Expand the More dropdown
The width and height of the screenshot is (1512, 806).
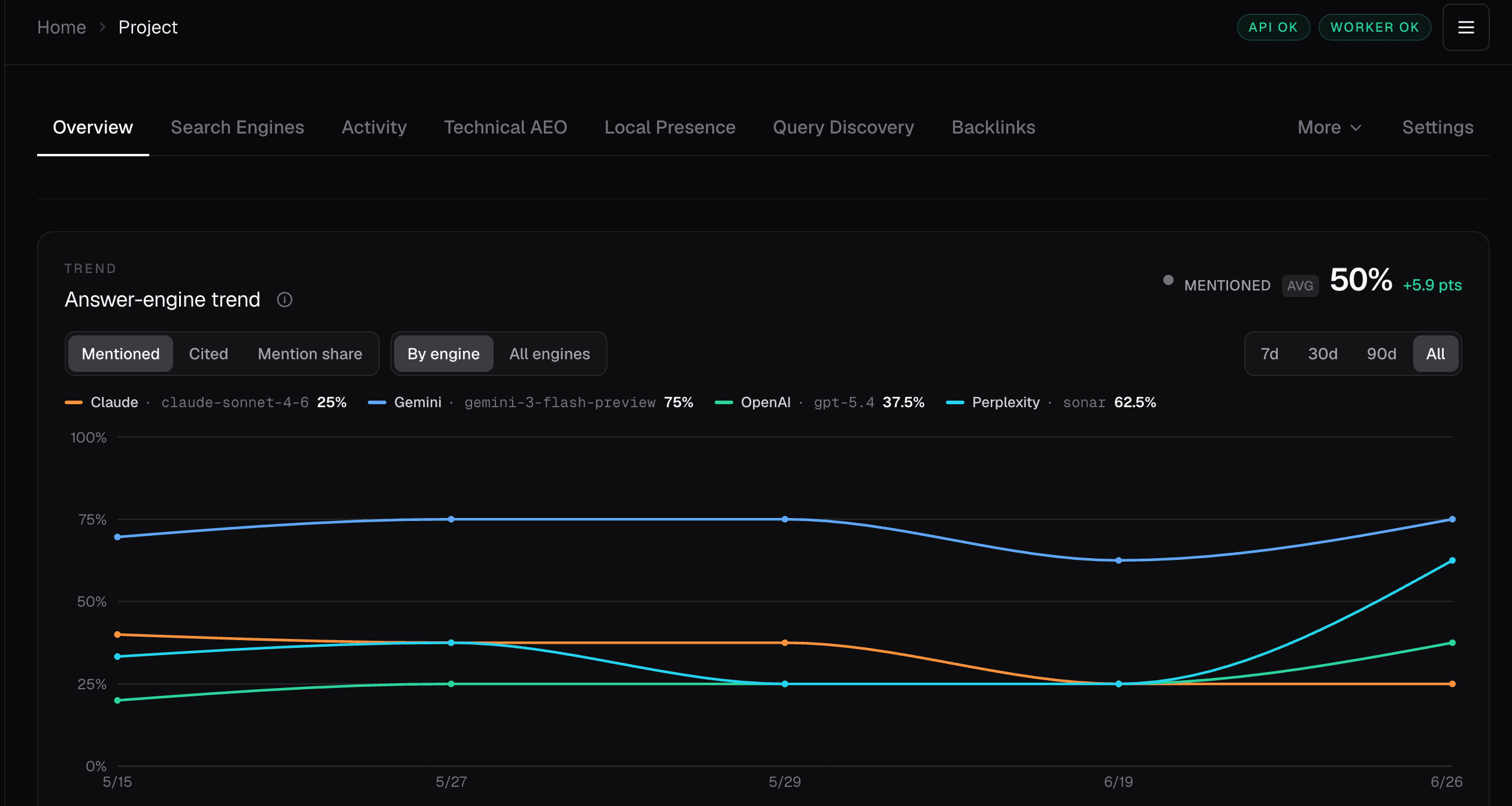1330,128
